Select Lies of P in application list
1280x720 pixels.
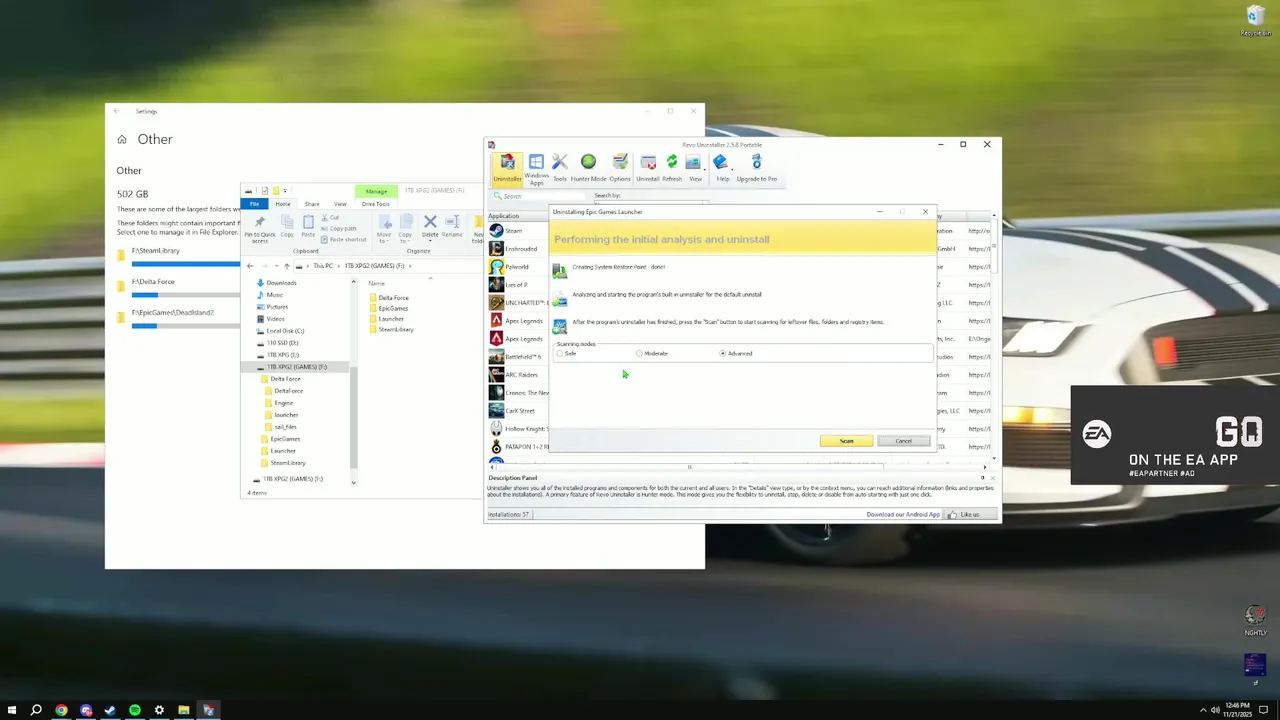click(x=517, y=285)
